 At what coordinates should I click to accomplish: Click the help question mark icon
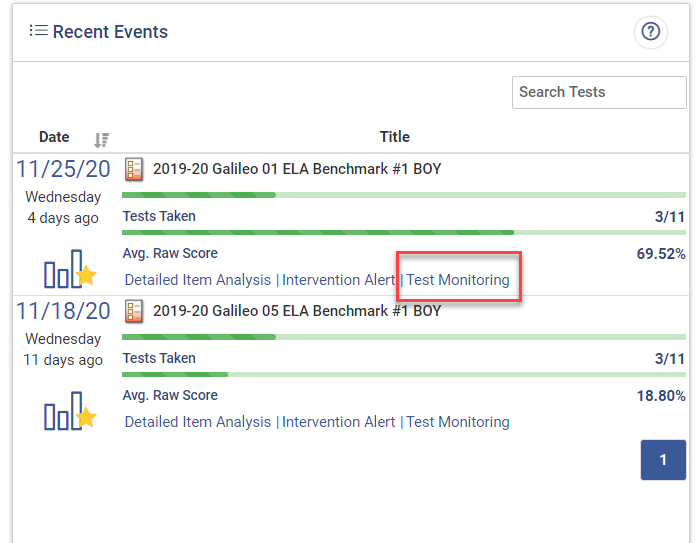651,32
